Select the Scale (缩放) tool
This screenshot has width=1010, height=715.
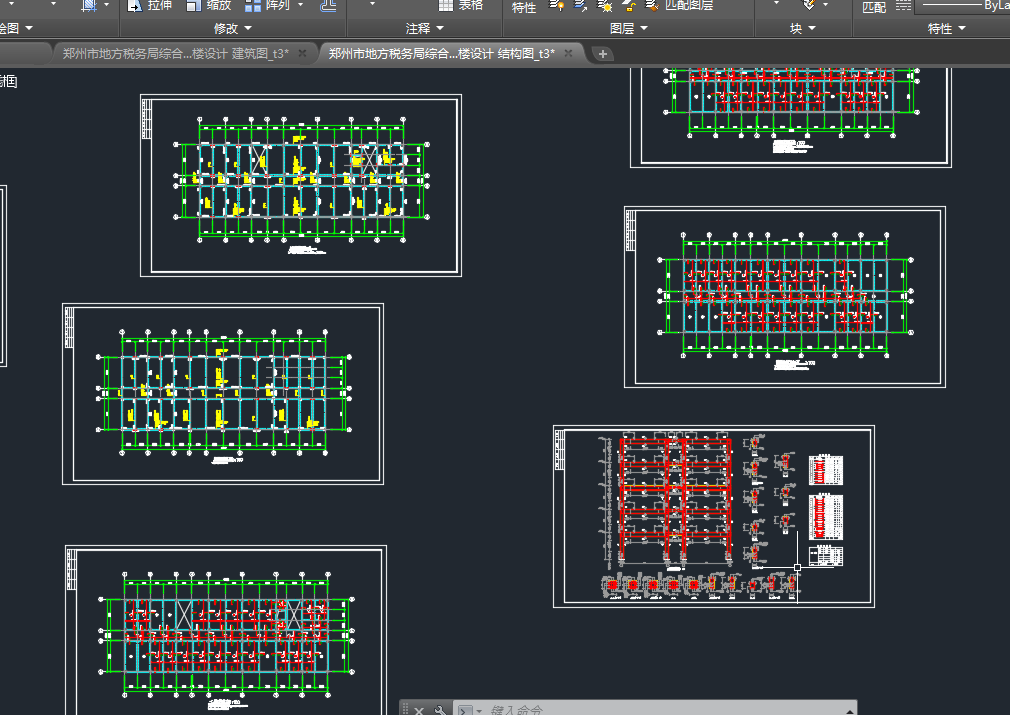tap(208, 5)
